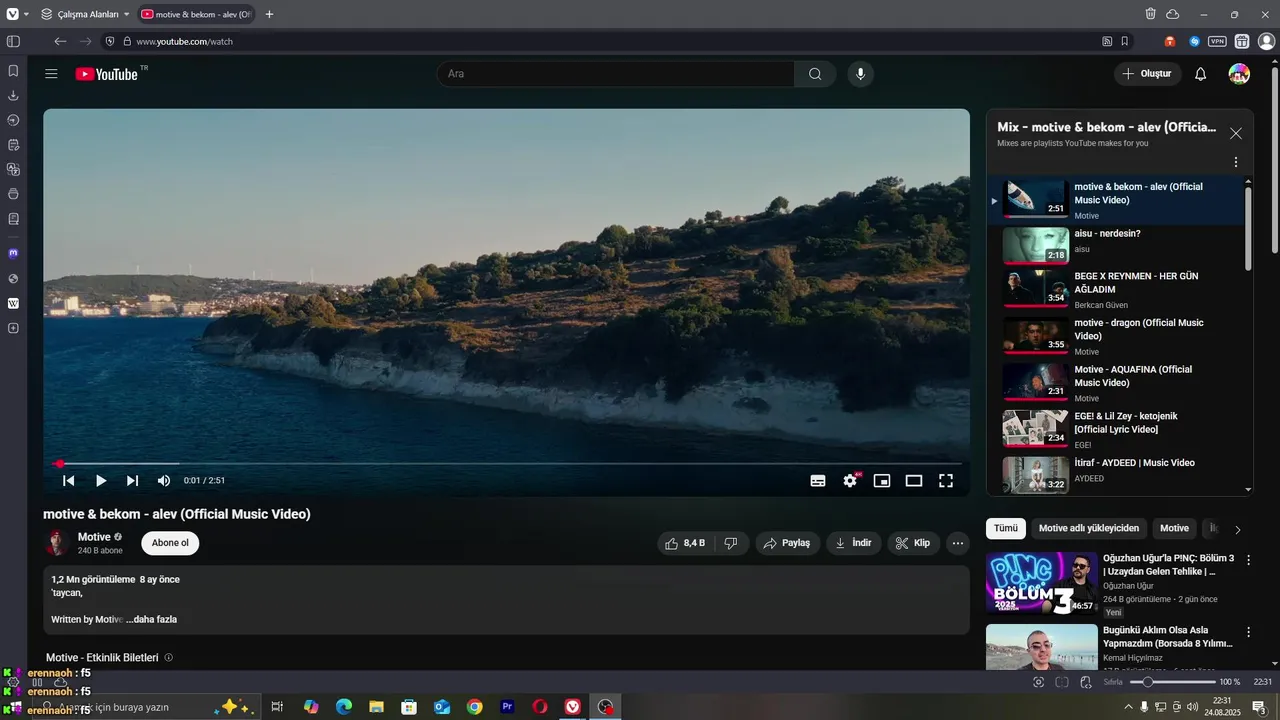Screen dimensions: 1280x720
Task: Play 'BEGE X REYNMEN - HER GÜN AĞLADIM'
Action: coord(1117,290)
